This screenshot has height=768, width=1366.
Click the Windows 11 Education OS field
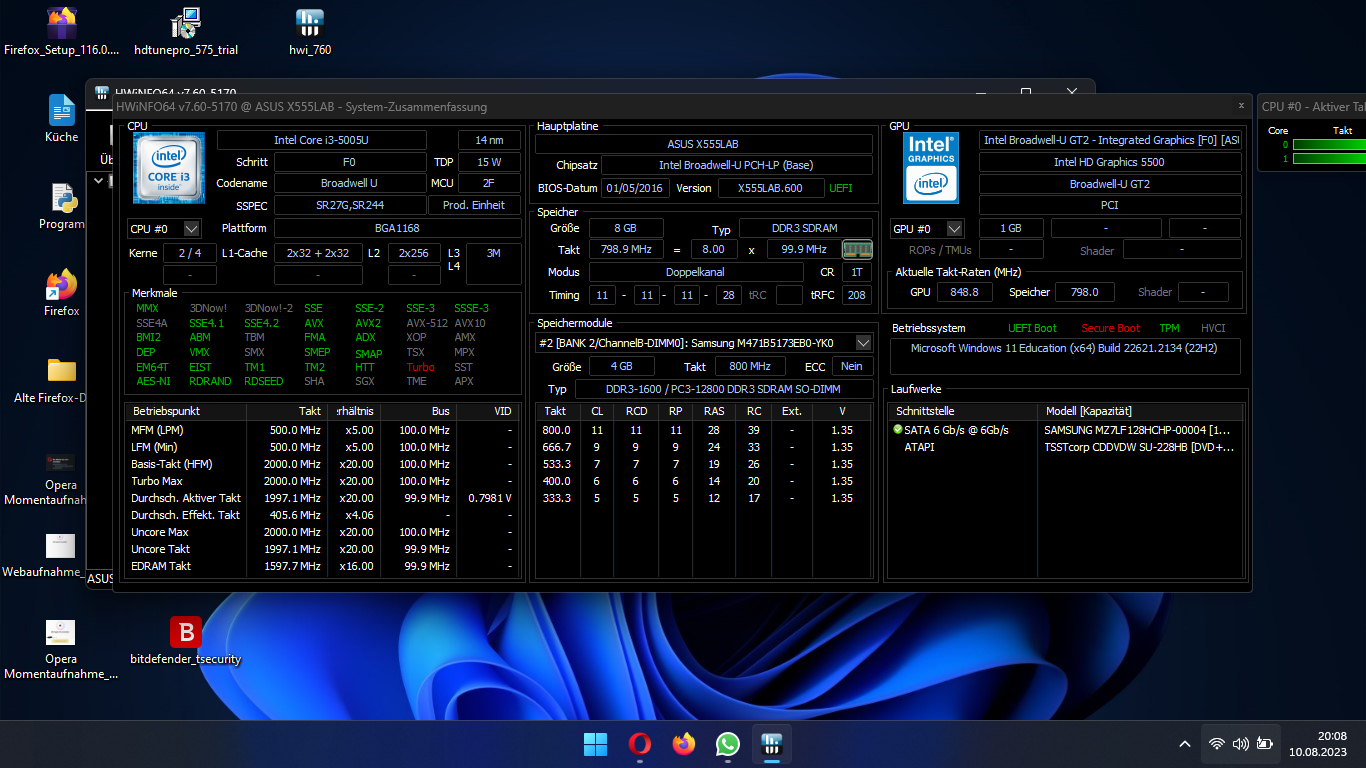[1066, 356]
